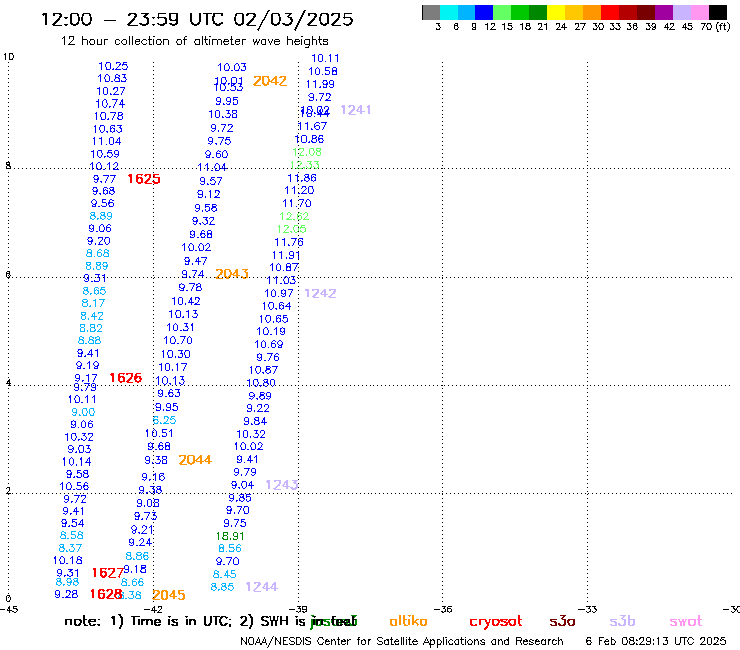Select the red cryosat time label 1626

tap(126, 378)
